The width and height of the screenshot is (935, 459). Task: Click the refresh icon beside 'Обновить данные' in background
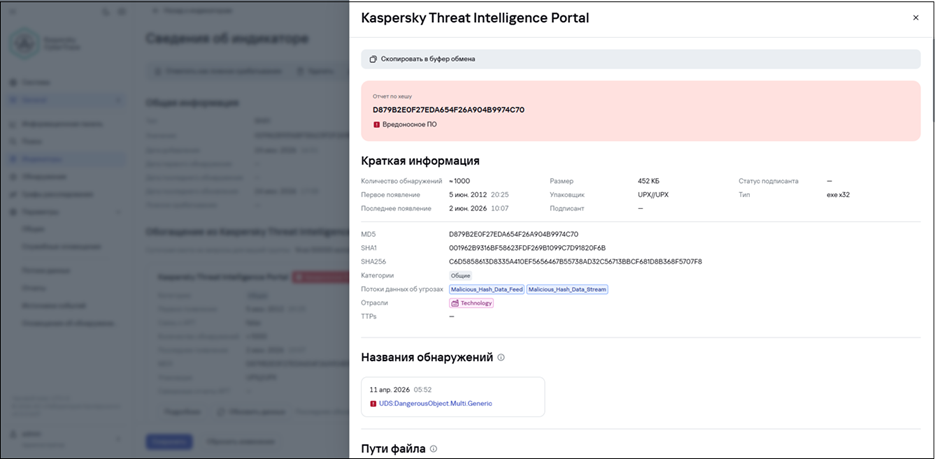(x=220, y=412)
